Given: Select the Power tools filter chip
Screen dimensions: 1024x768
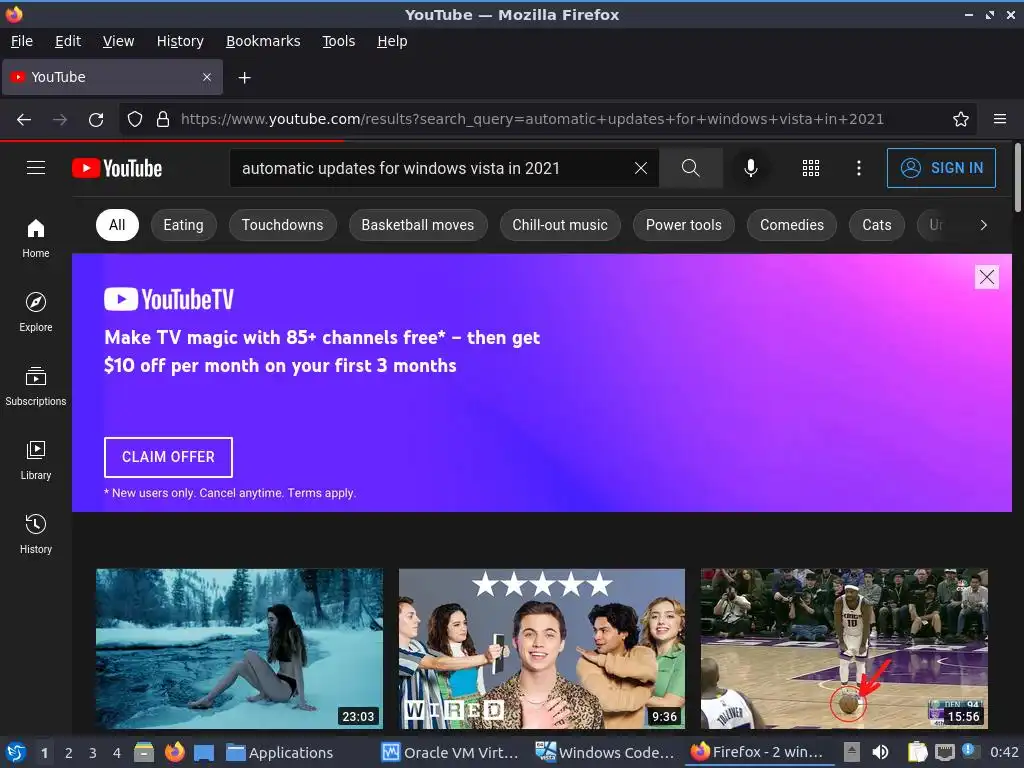Looking at the screenshot, I should (684, 225).
